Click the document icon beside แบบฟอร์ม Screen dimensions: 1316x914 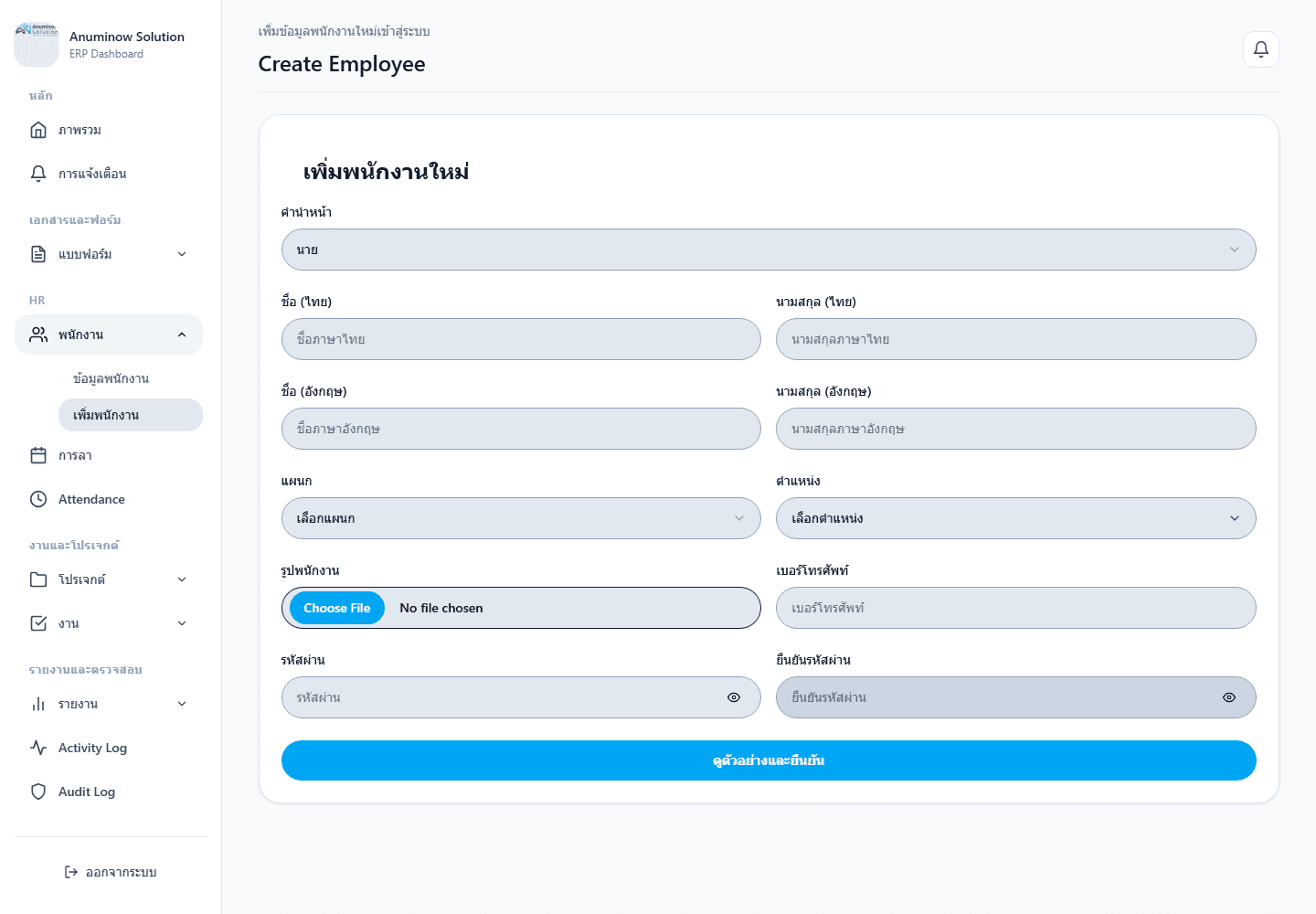click(x=38, y=254)
